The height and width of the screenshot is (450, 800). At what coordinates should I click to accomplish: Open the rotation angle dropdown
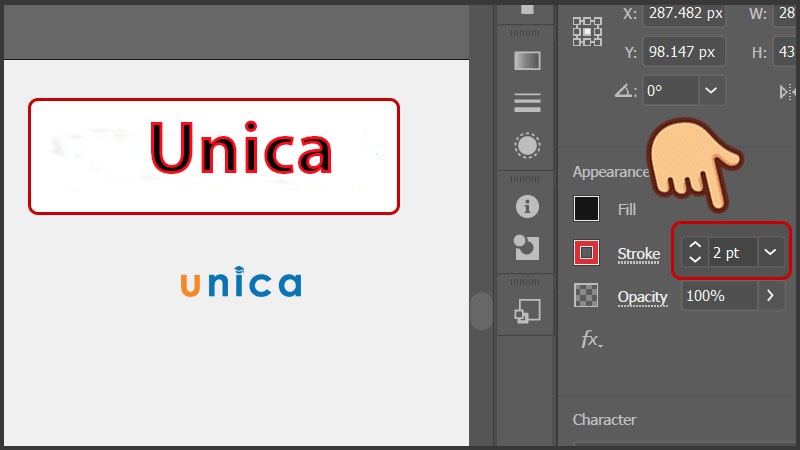(711, 91)
